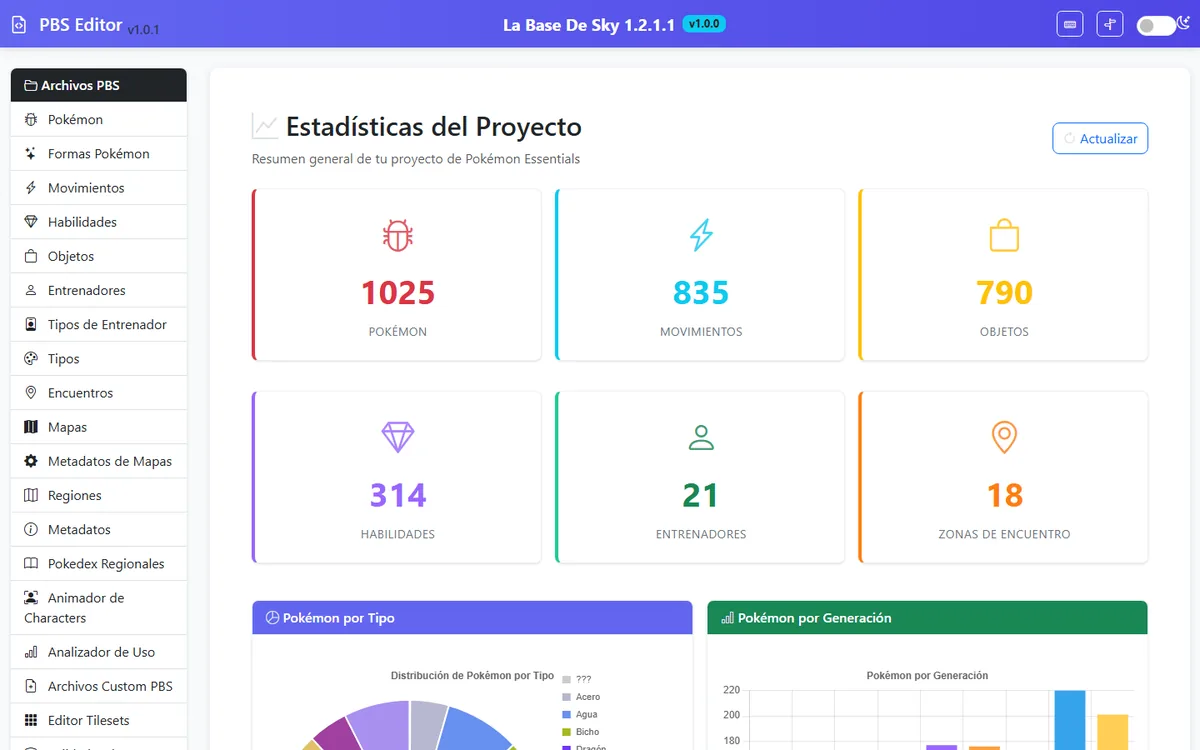
Task: Click the gem icon on Habilidades card
Action: click(398, 438)
